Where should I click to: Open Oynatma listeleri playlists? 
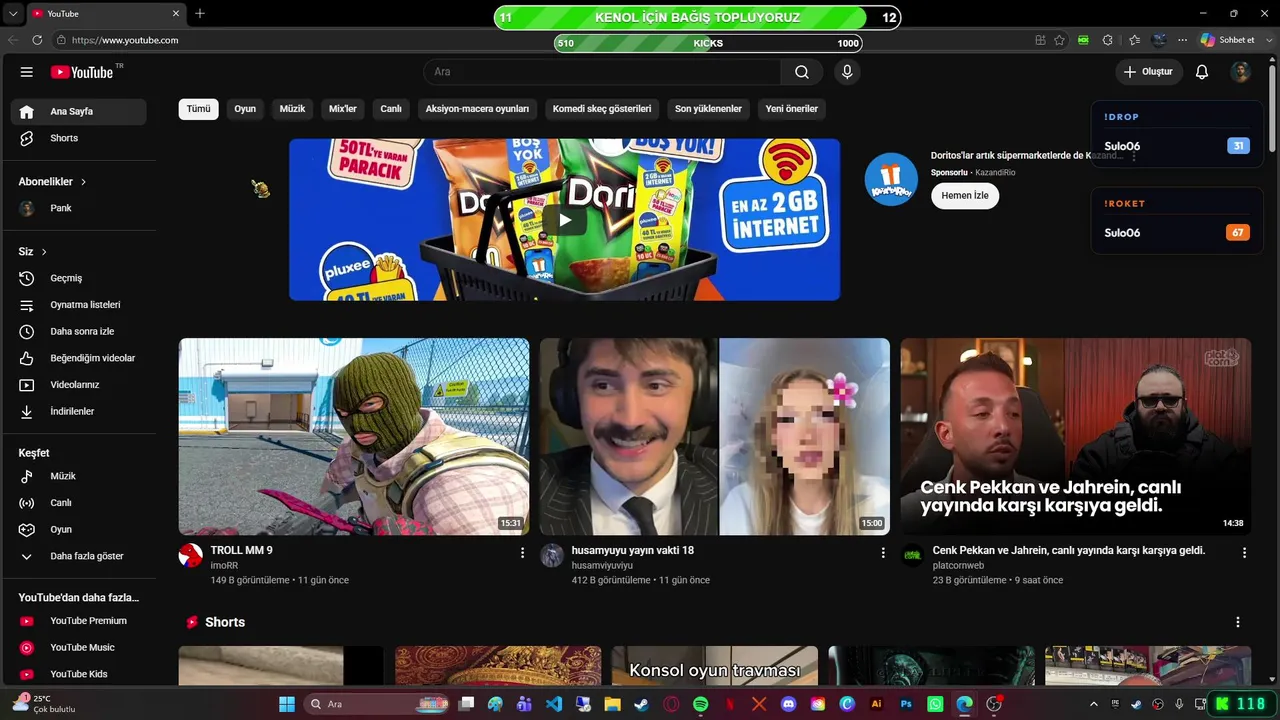[x=79, y=305]
